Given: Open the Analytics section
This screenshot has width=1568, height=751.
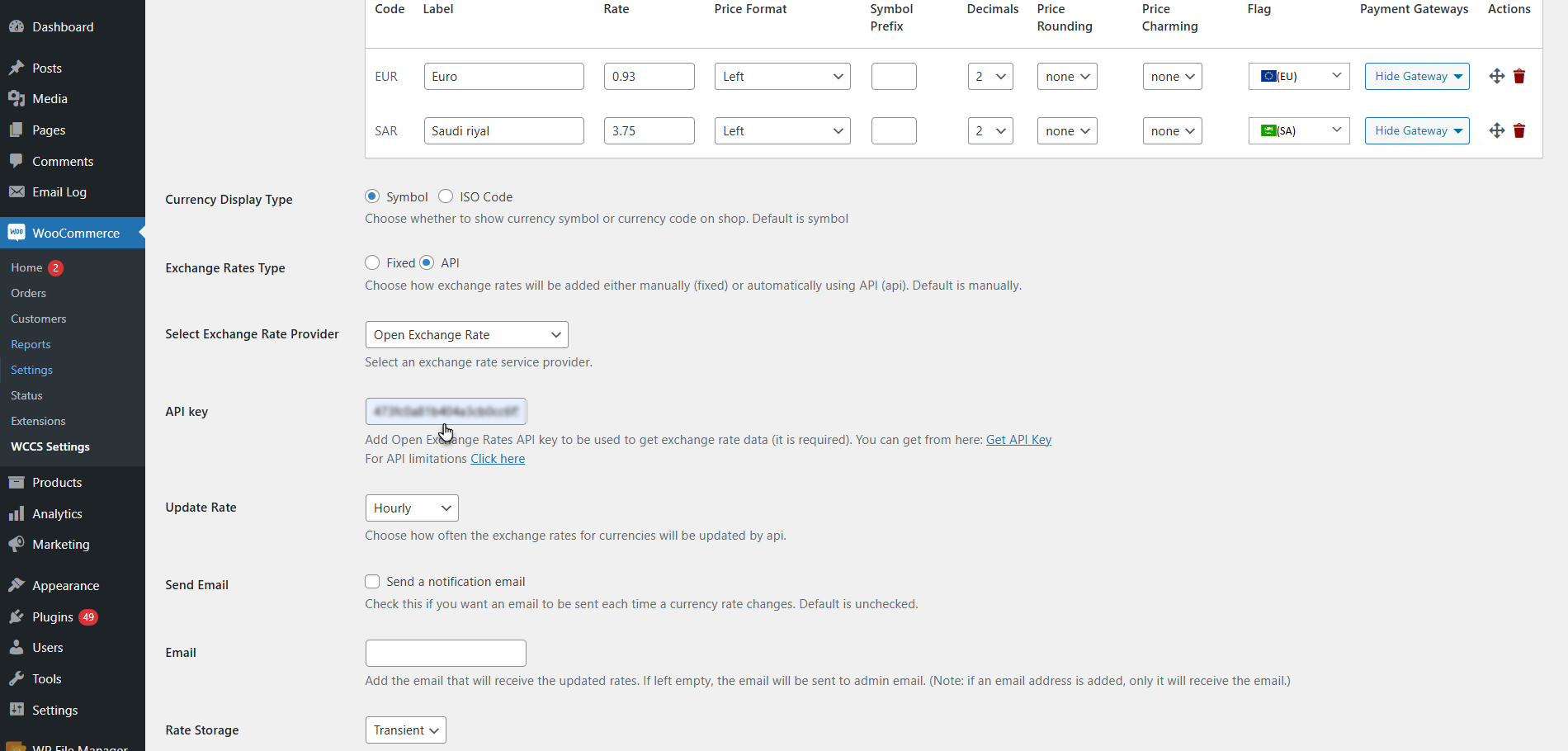Looking at the screenshot, I should 55,513.
